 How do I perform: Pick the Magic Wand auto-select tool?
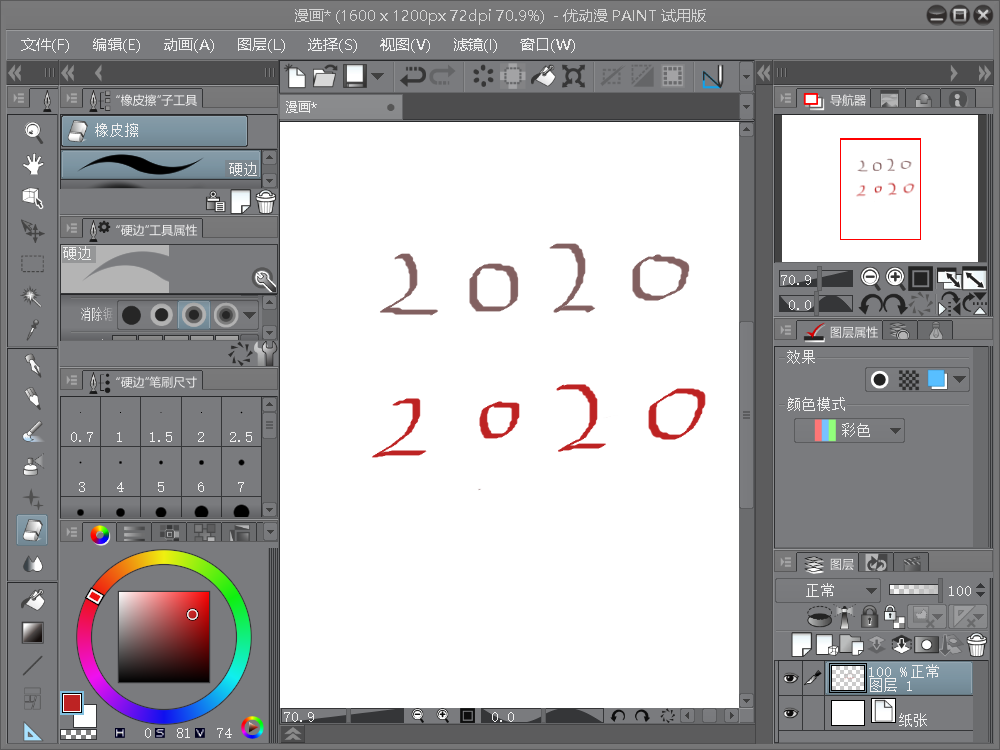pyautogui.click(x=33, y=297)
